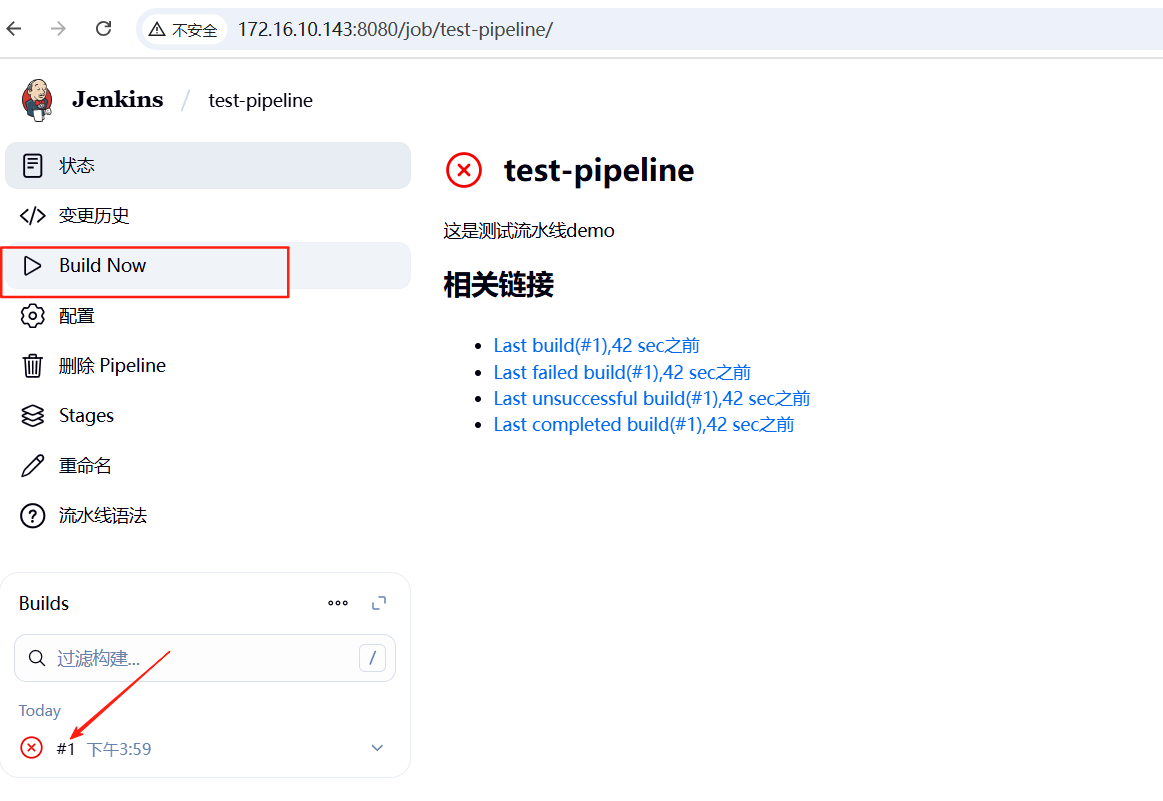Click the slash shortcut hint in the filter box
Viewport: 1163px width, 801px height.
[x=372, y=658]
